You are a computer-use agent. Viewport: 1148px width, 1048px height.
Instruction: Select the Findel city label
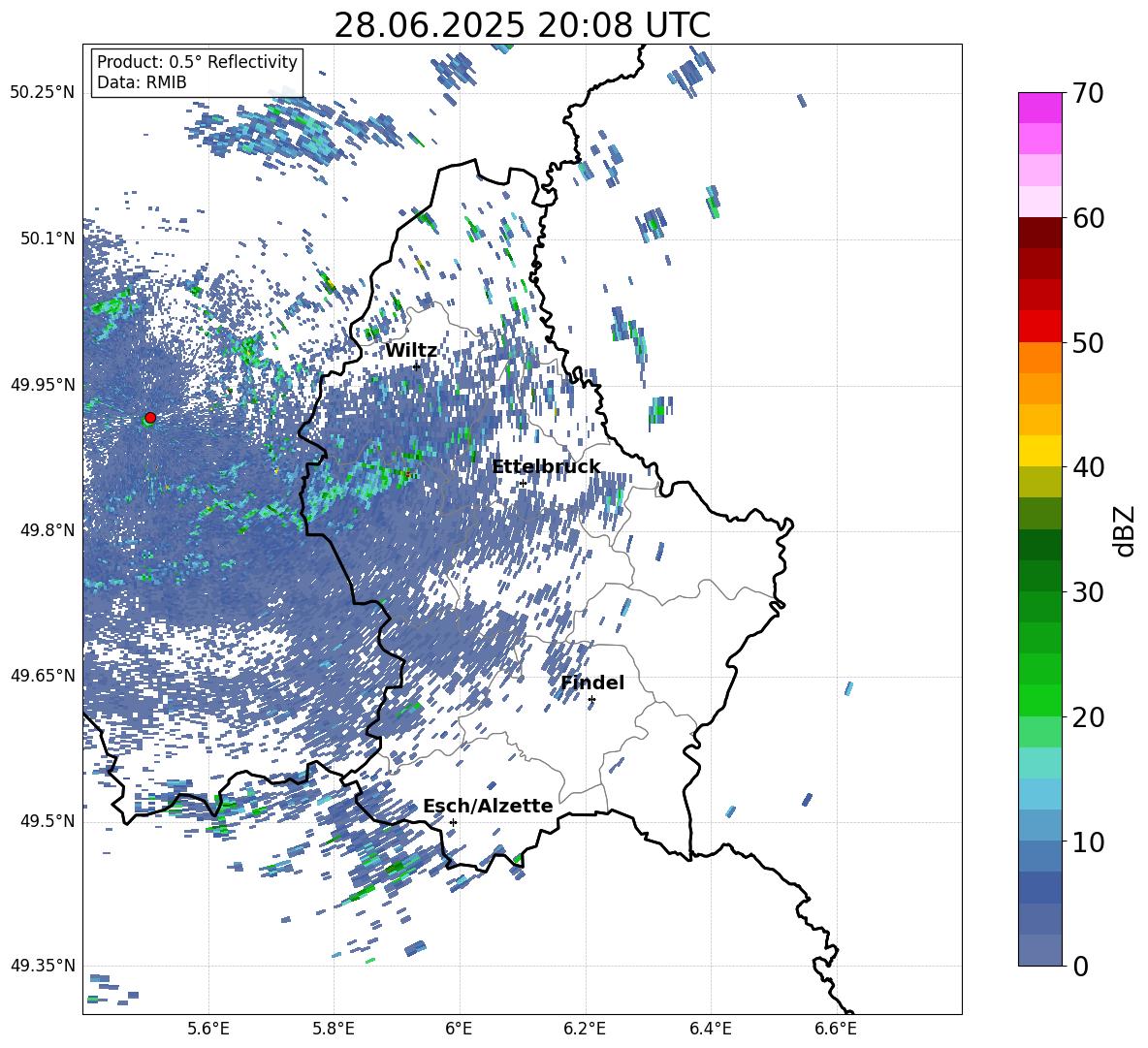click(x=592, y=683)
